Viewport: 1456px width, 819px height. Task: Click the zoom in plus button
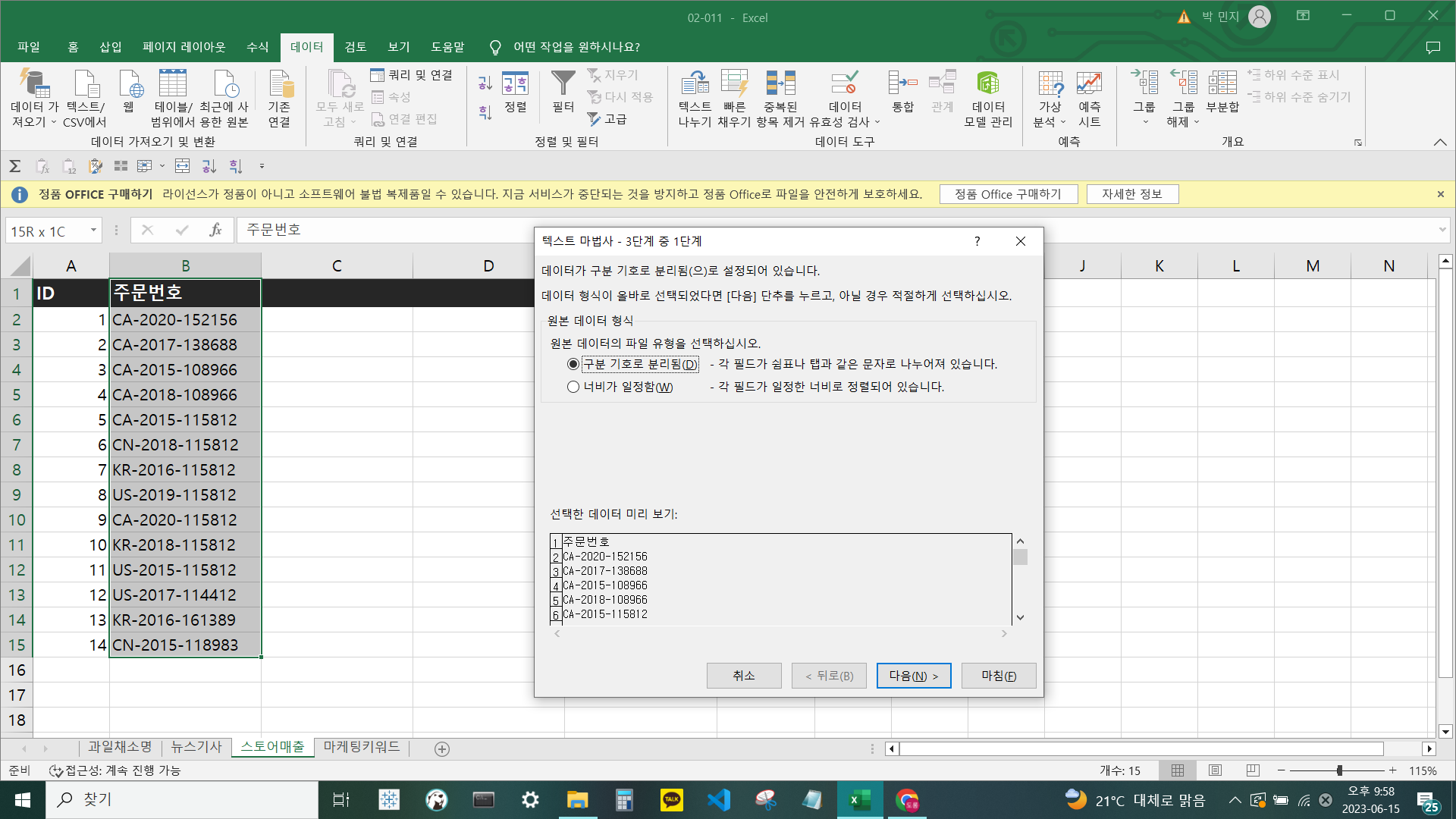click(x=1392, y=770)
